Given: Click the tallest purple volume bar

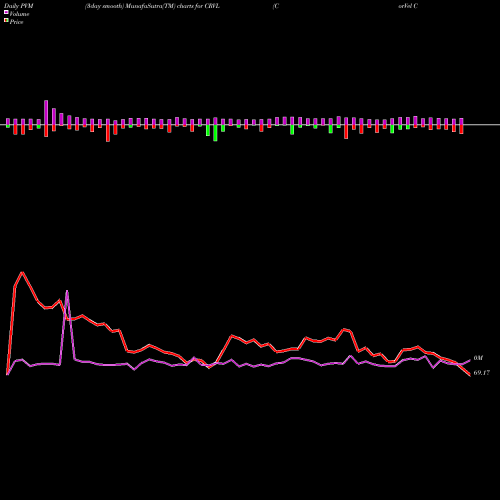Looking at the screenshot, I should (46, 112).
